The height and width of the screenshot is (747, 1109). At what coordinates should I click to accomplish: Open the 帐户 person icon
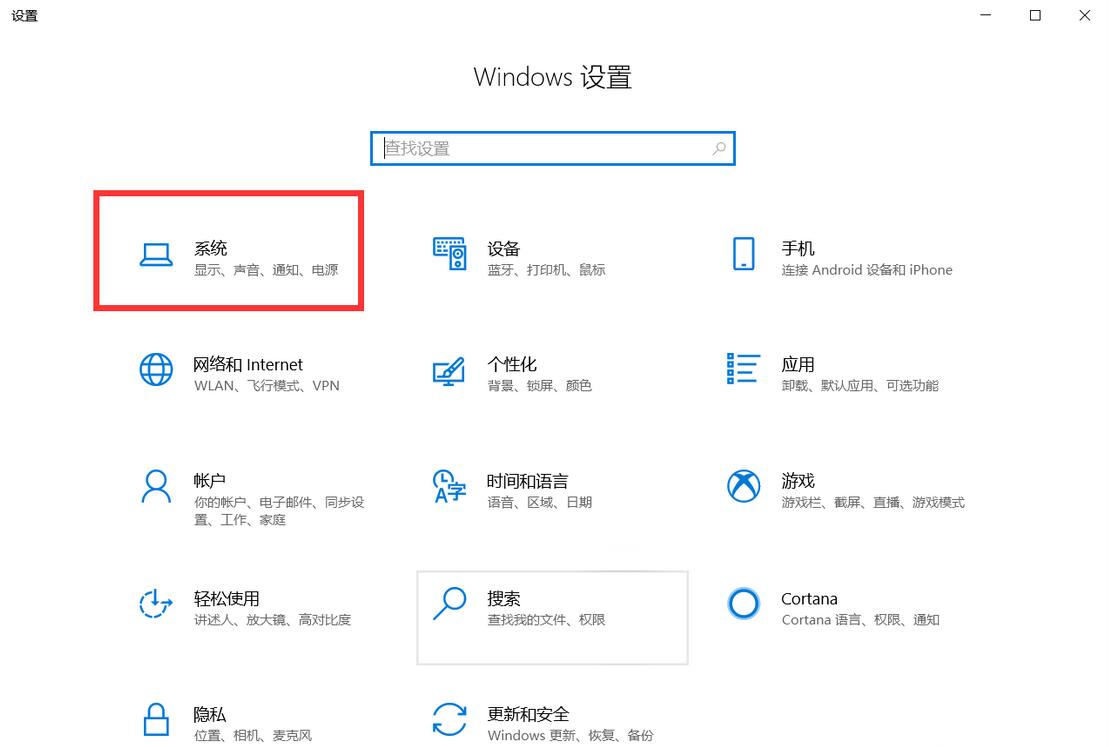coord(156,486)
